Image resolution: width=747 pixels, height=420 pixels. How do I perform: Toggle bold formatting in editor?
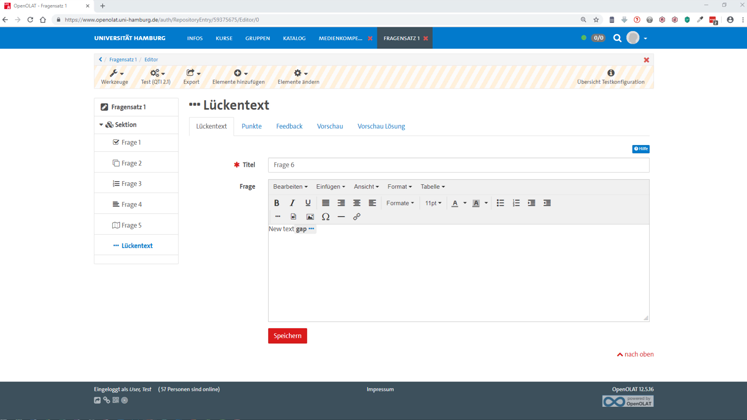(277, 203)
